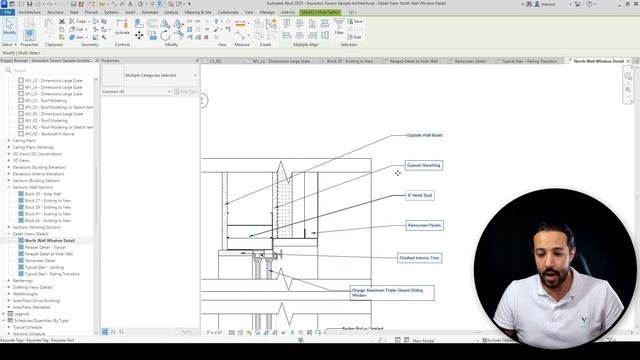Click the Offset tool icon
640x360 pixels.
tap(152, 23)
